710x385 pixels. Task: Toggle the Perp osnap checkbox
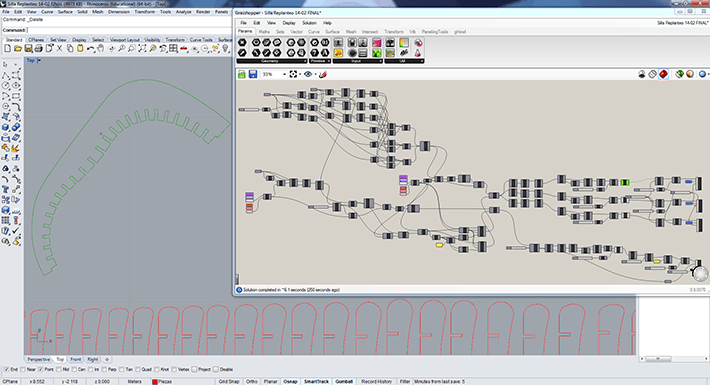point(105,370)
